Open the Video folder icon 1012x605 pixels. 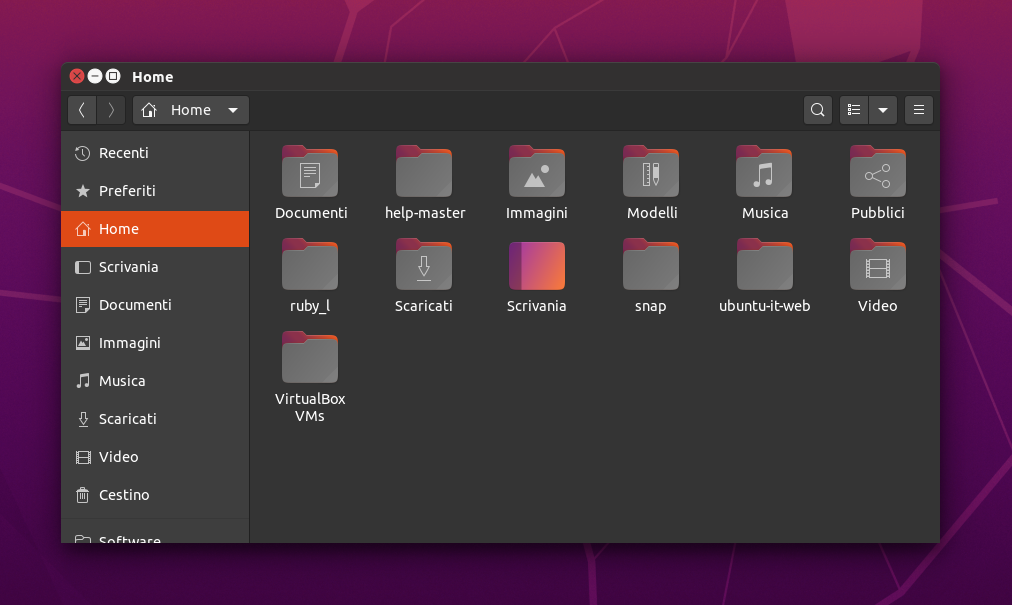(878, 265)
